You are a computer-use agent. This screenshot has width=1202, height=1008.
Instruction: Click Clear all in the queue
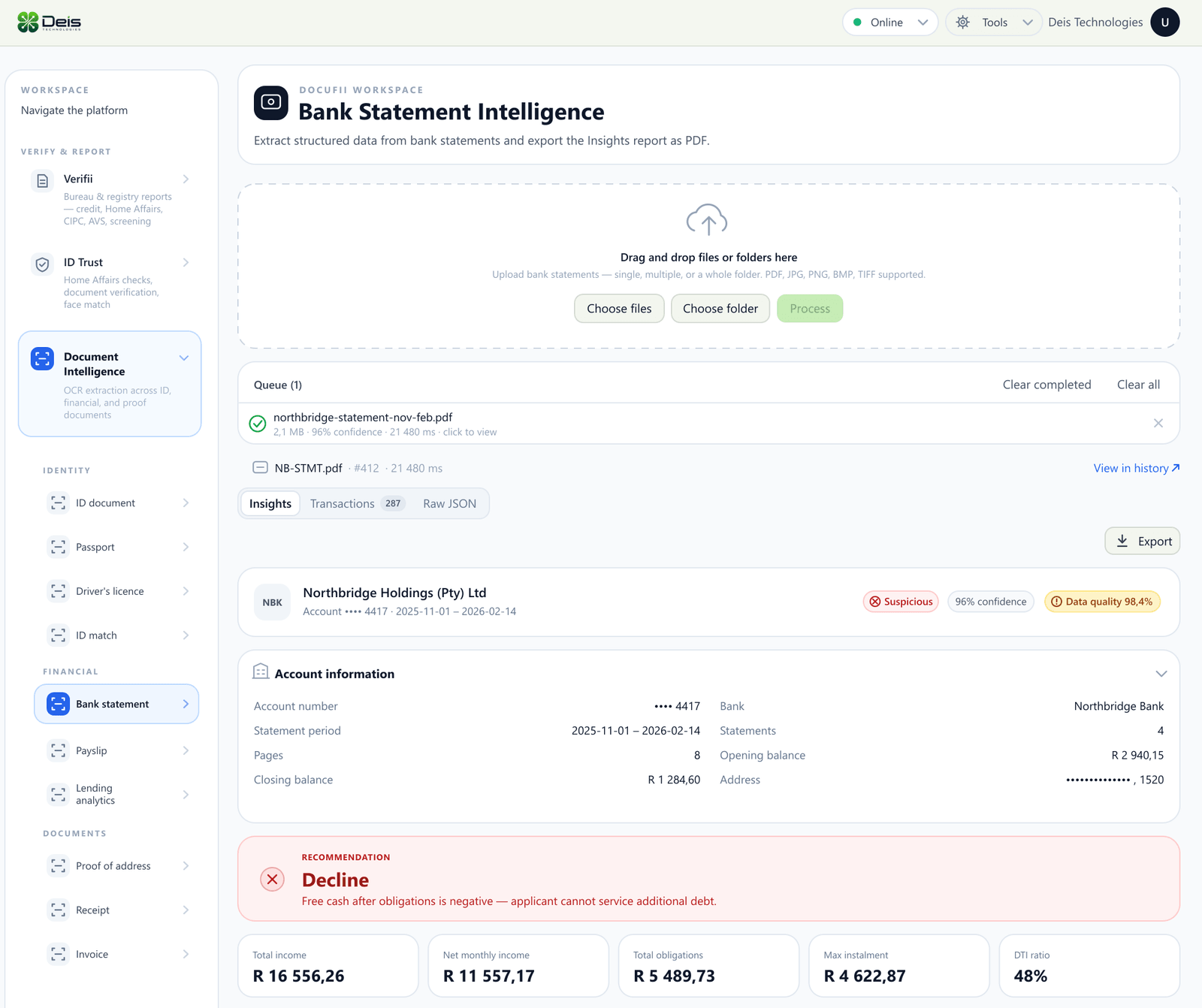(1138, 385)
